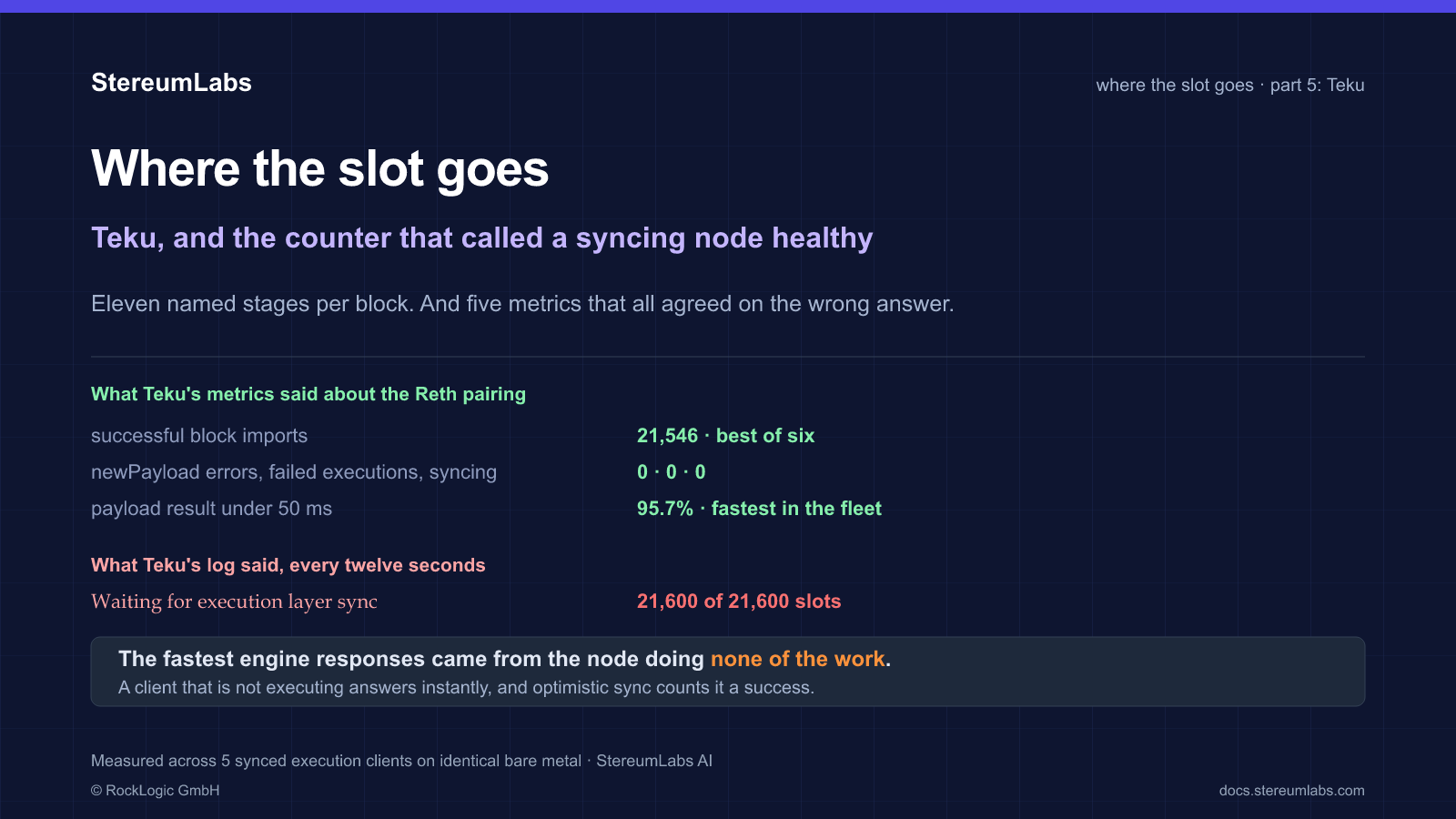Click the '95.7% · fastest in the fleet' value
Viewport: 1456px width, 819px height.
click(759, 509)
